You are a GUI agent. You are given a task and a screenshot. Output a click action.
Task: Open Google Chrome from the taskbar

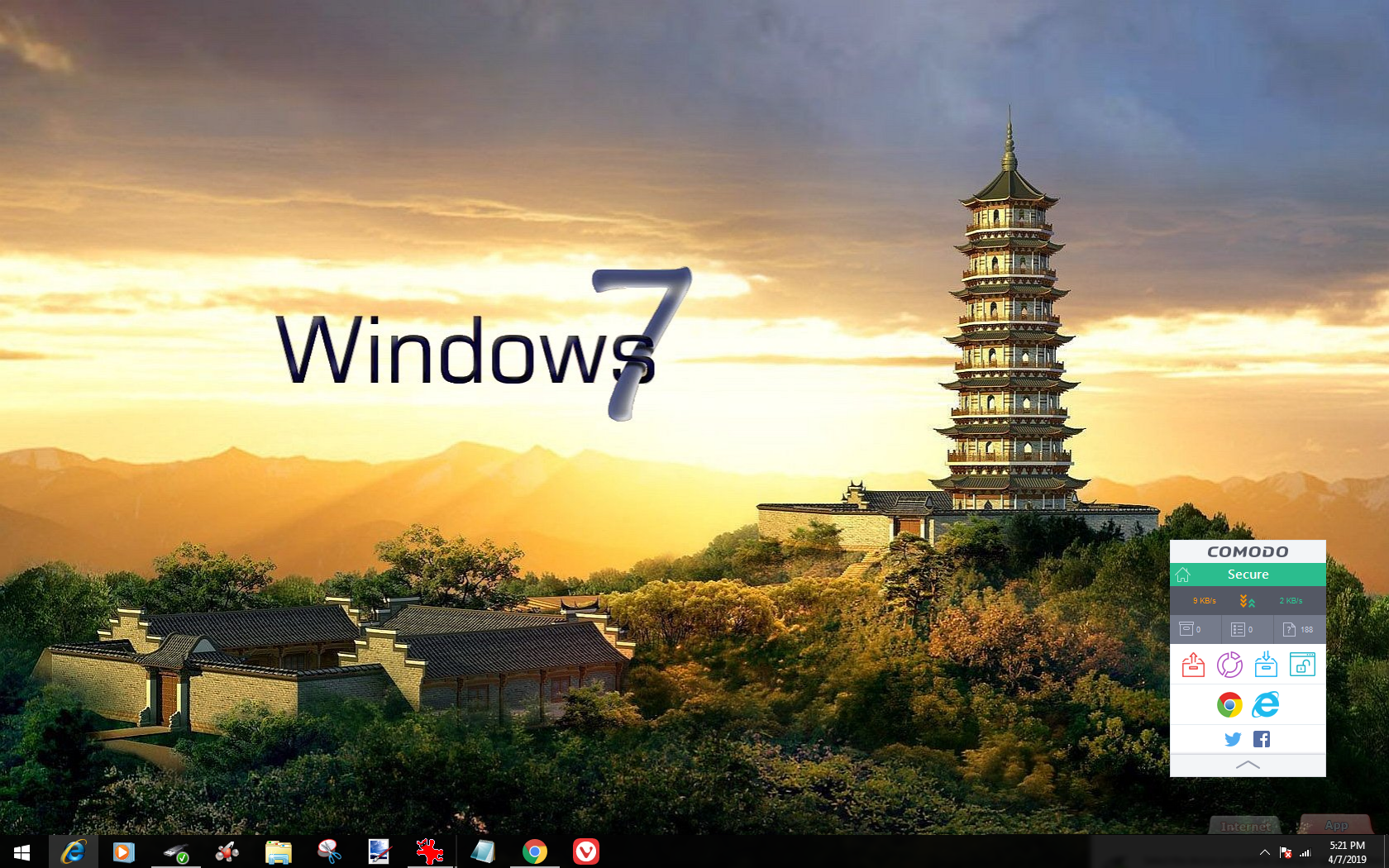[534, 851]
